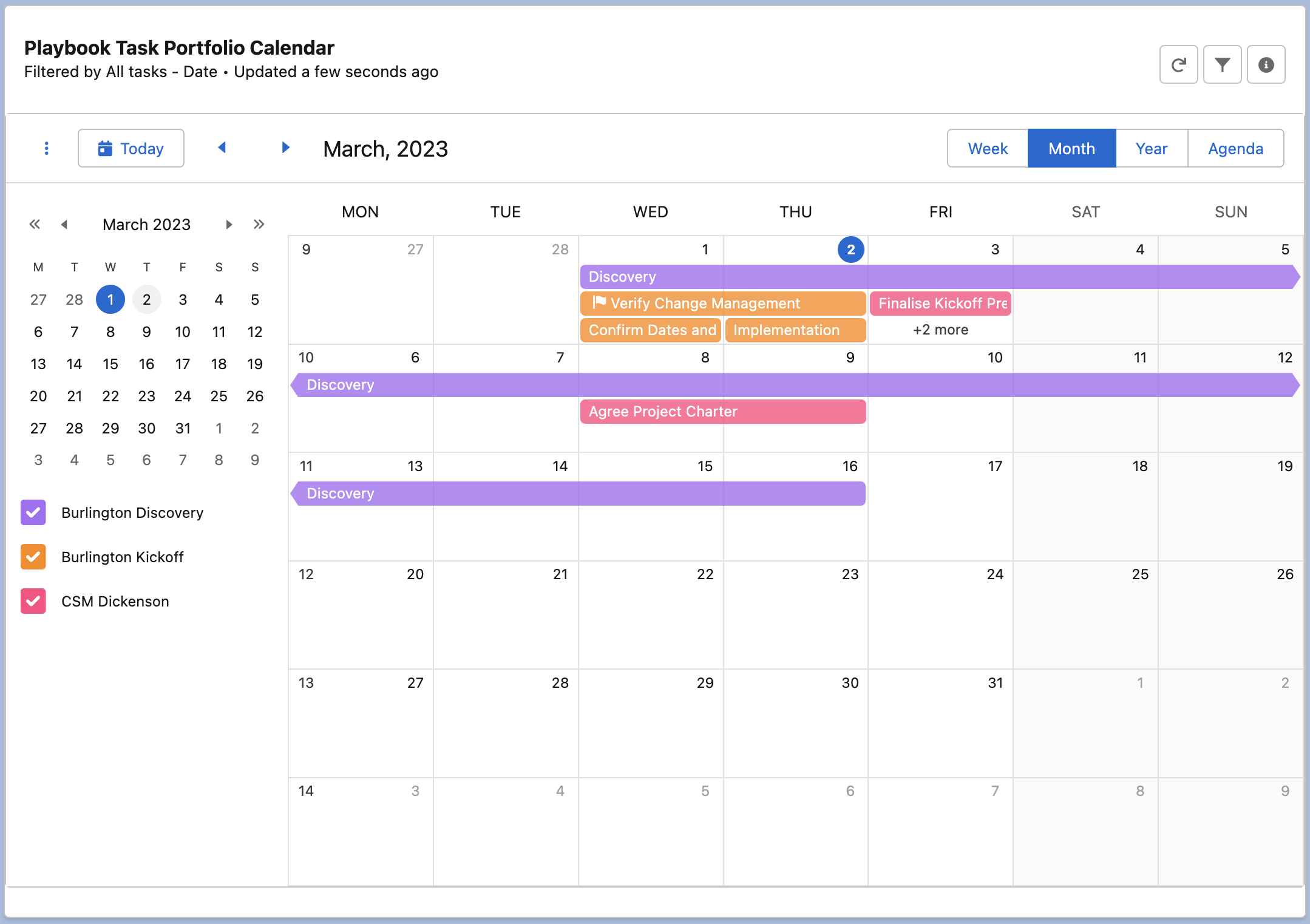The height and width of the screenshot is (924, 1310).
Task: Disable the CSM Dickenson checkbox
Action: coord(33,601)
